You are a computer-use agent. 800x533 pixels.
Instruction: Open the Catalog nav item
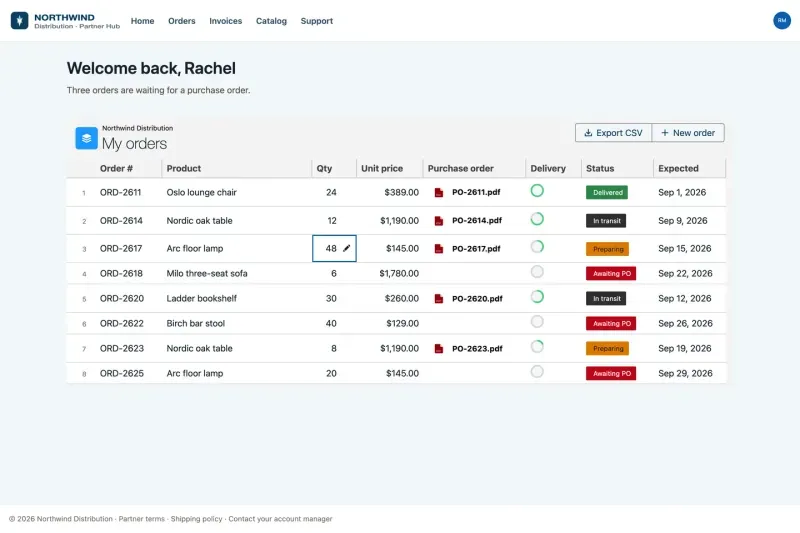(x=271, y=21)
